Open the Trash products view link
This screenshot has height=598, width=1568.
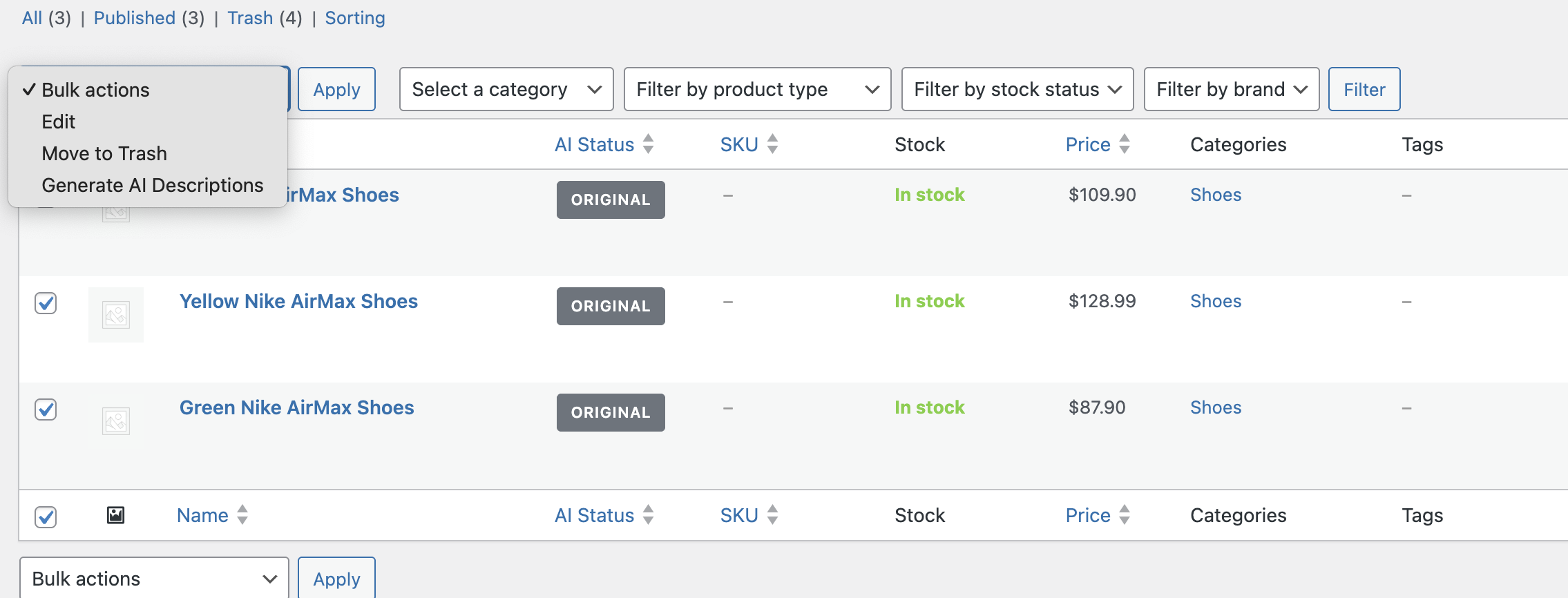pyautogui.click(x=250, y=18)
